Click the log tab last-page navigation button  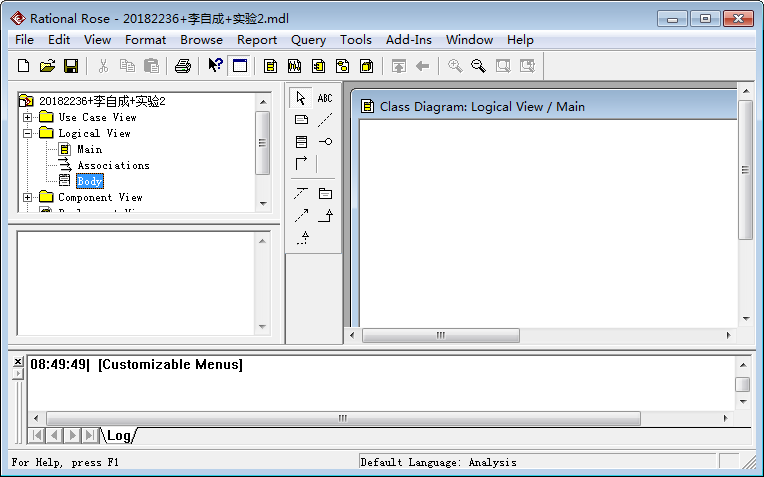pos(90,435)
